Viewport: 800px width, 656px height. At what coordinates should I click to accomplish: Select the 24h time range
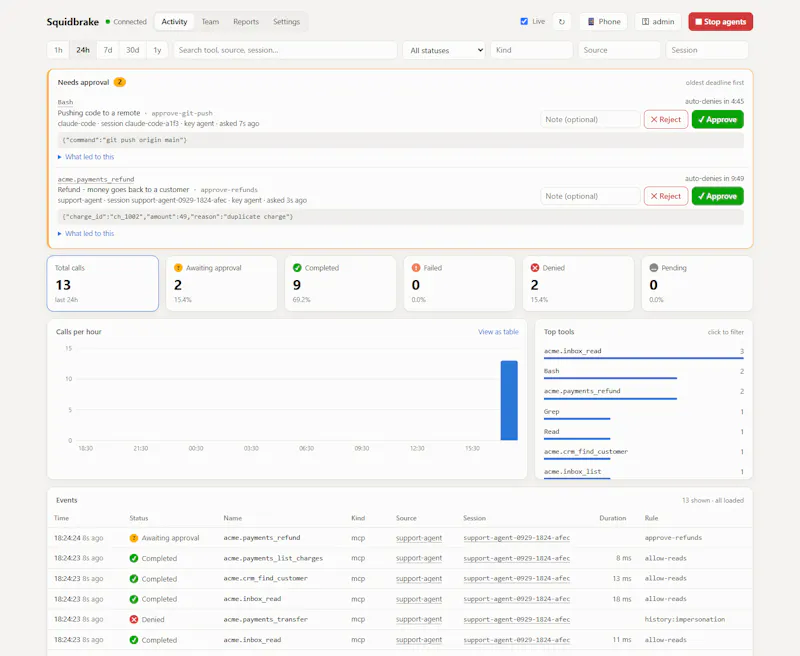[x=83, y=50]
